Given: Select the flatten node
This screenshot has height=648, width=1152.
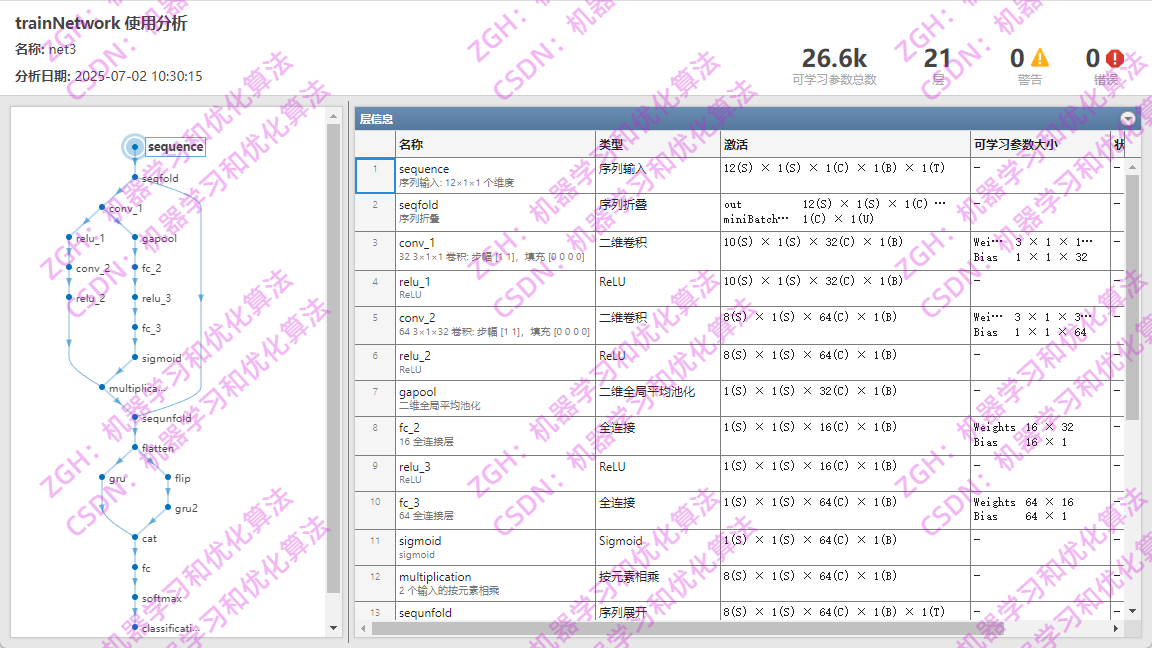Looking at the screenshot, I should (x=133, y=448).
